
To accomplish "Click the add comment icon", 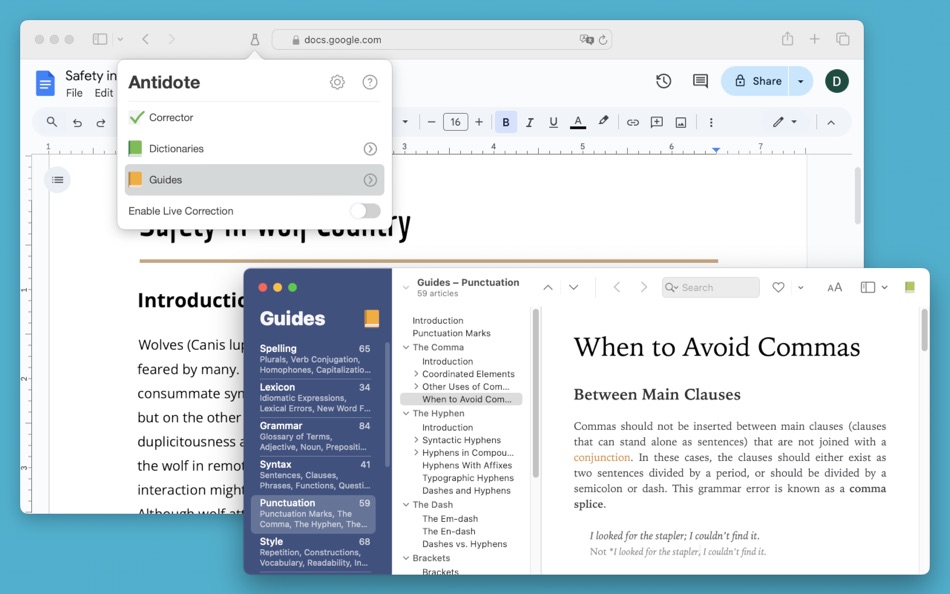I will tap(657, 122).
